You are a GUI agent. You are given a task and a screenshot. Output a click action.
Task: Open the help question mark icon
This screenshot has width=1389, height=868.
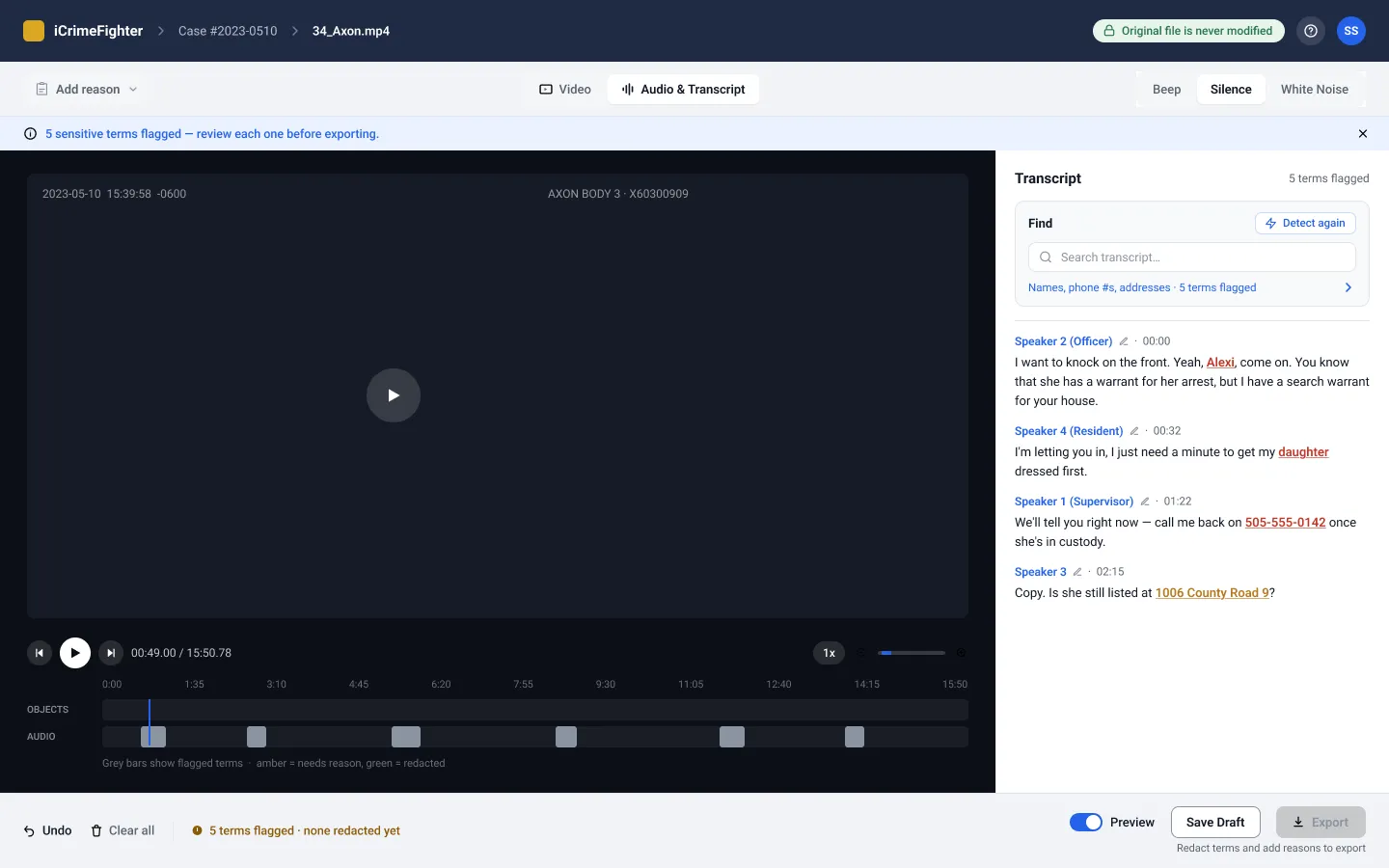pos(1310,31)
